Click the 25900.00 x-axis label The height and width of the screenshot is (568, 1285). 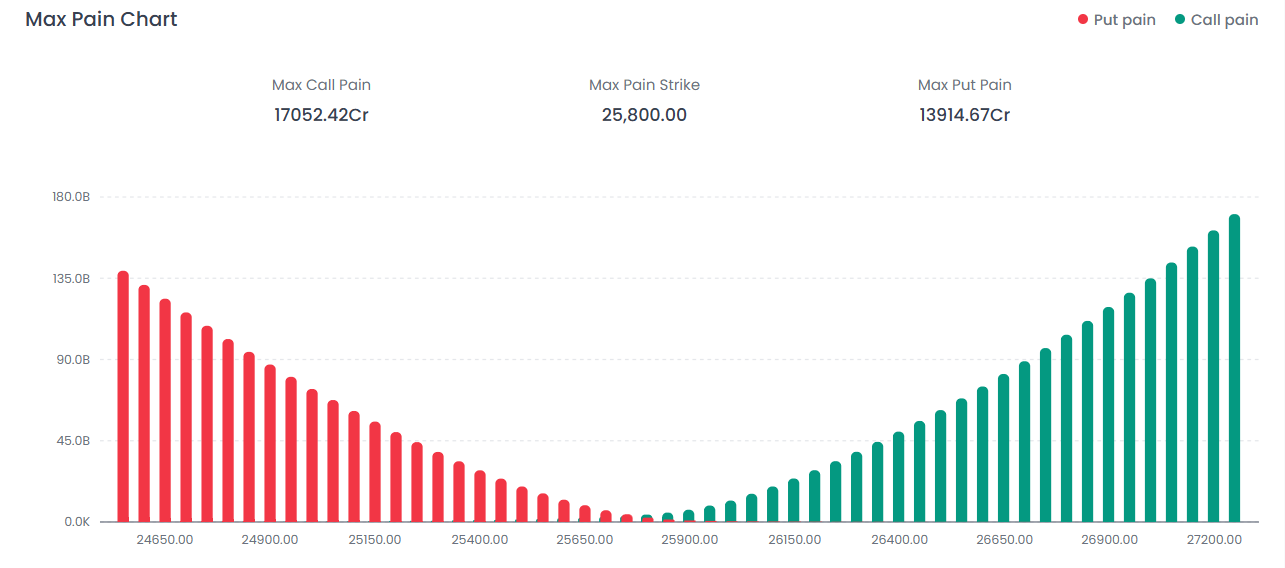click(689, 540)
